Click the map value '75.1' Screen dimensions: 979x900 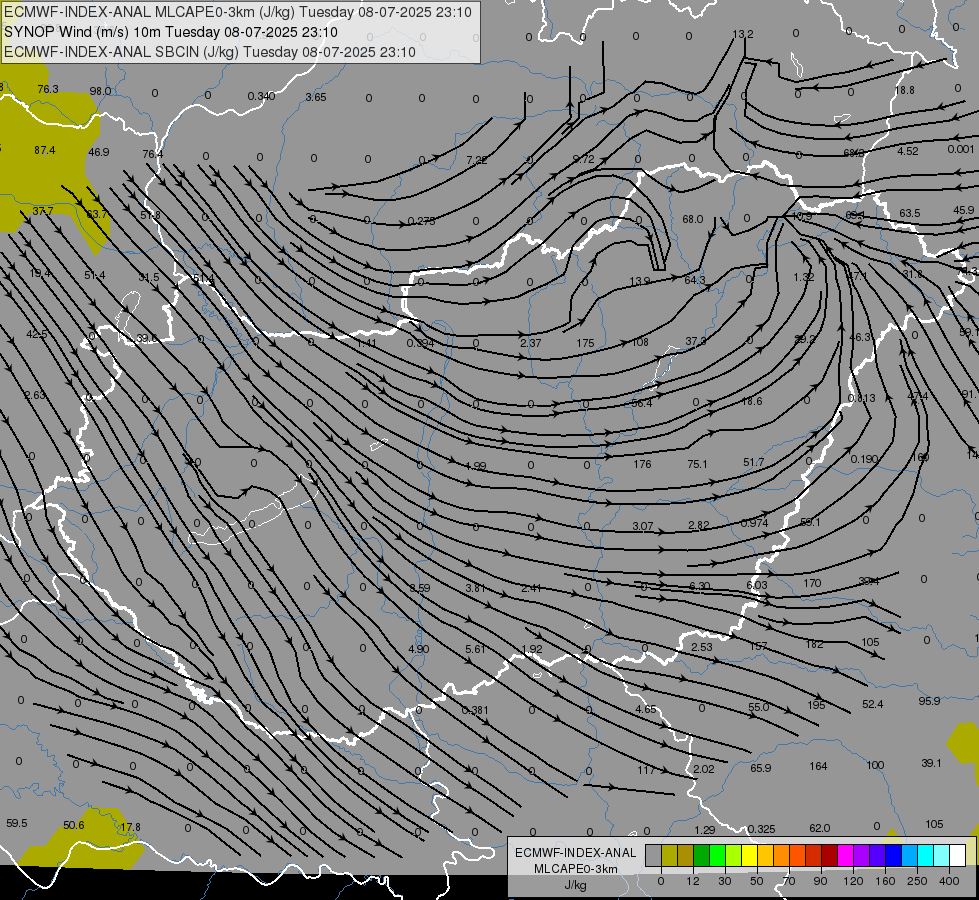[x=697, y=464]
